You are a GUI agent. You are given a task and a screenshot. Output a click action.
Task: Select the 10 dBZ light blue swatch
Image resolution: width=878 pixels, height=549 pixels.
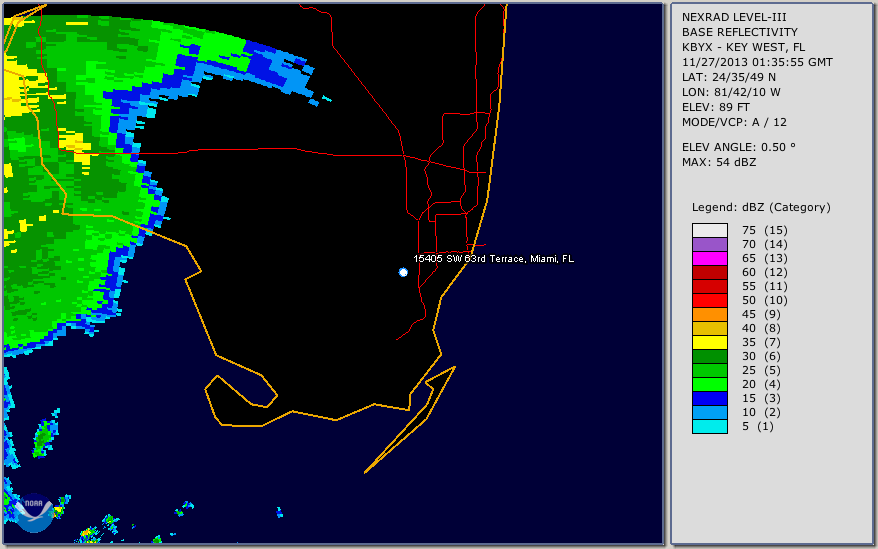point(709,412)
